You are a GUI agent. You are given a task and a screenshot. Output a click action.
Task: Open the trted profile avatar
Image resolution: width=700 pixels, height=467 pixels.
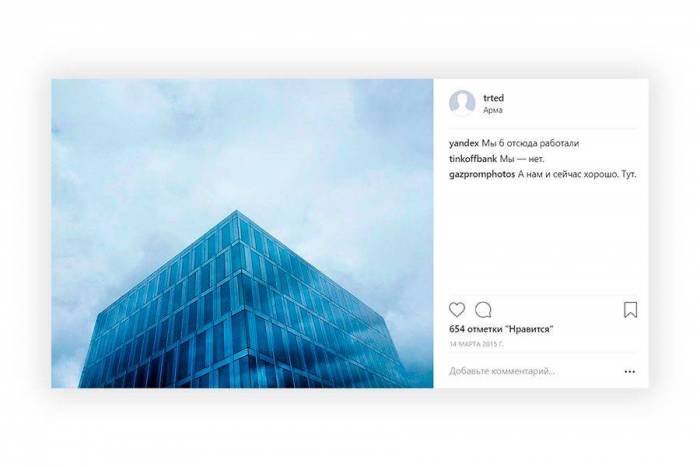point(462,103)
